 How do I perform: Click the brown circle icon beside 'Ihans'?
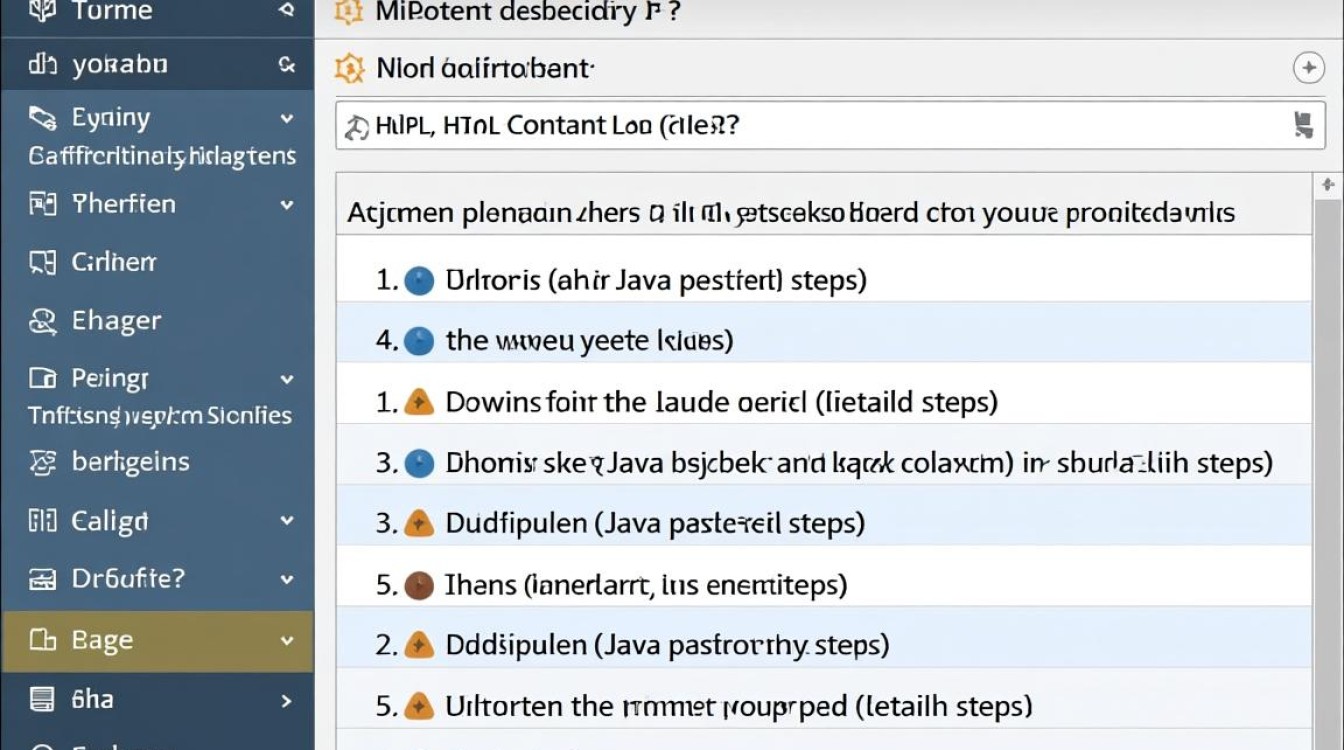(x=418, y=585)
